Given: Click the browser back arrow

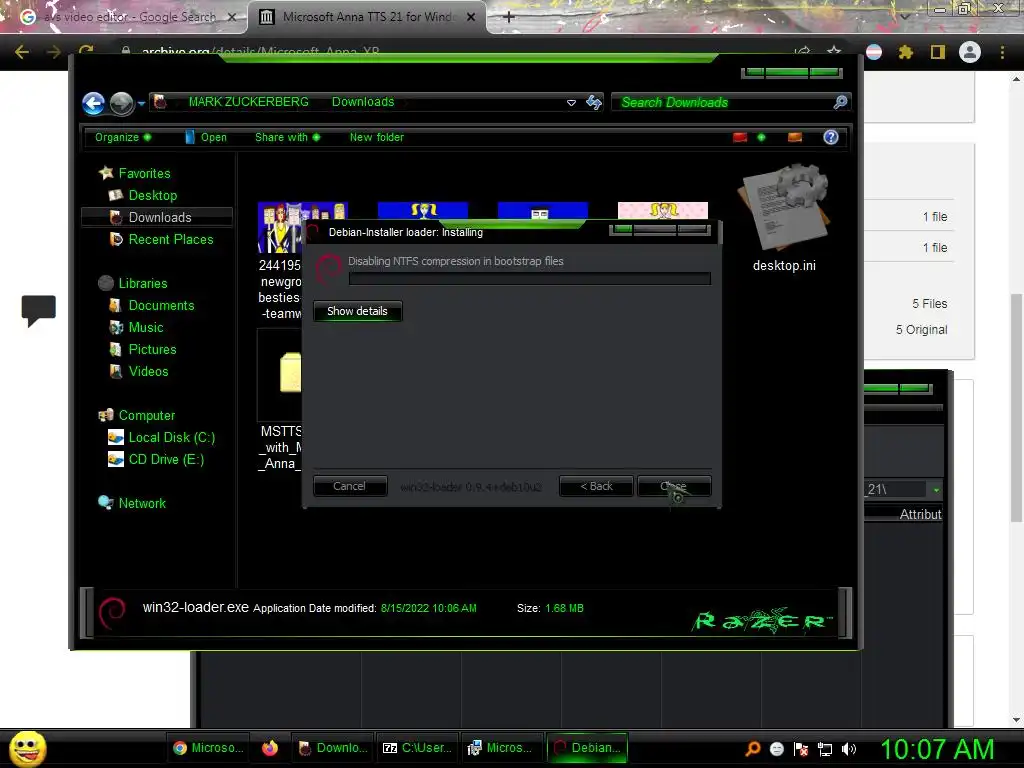Looking at the screenshot, I should tap(22, 52).
